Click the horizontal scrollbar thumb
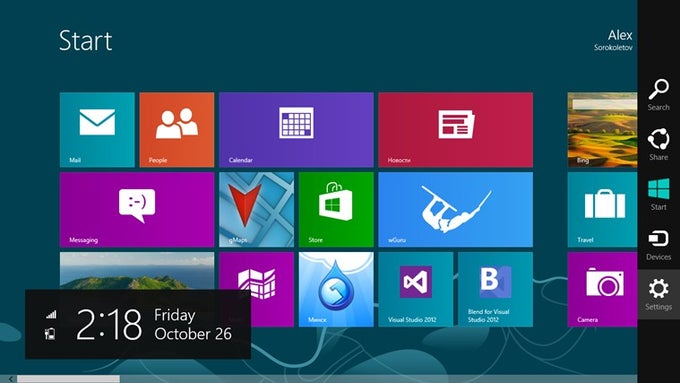The width and height of the screenshot is (680, 383). [68, 379]
